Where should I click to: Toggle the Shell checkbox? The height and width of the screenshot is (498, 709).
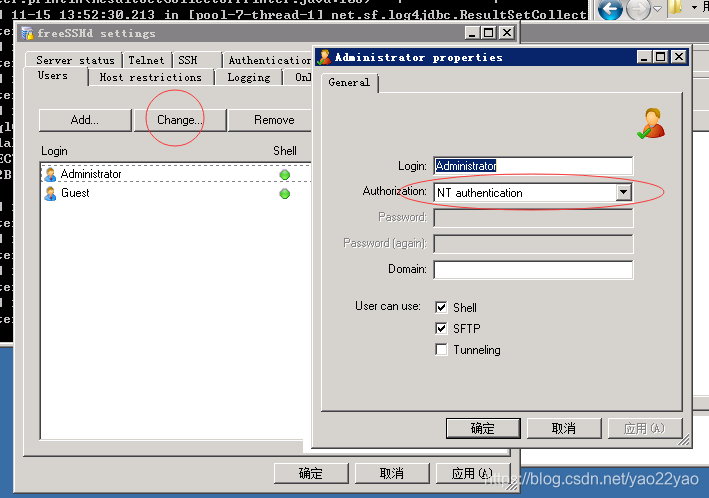(x=441, y=308)
